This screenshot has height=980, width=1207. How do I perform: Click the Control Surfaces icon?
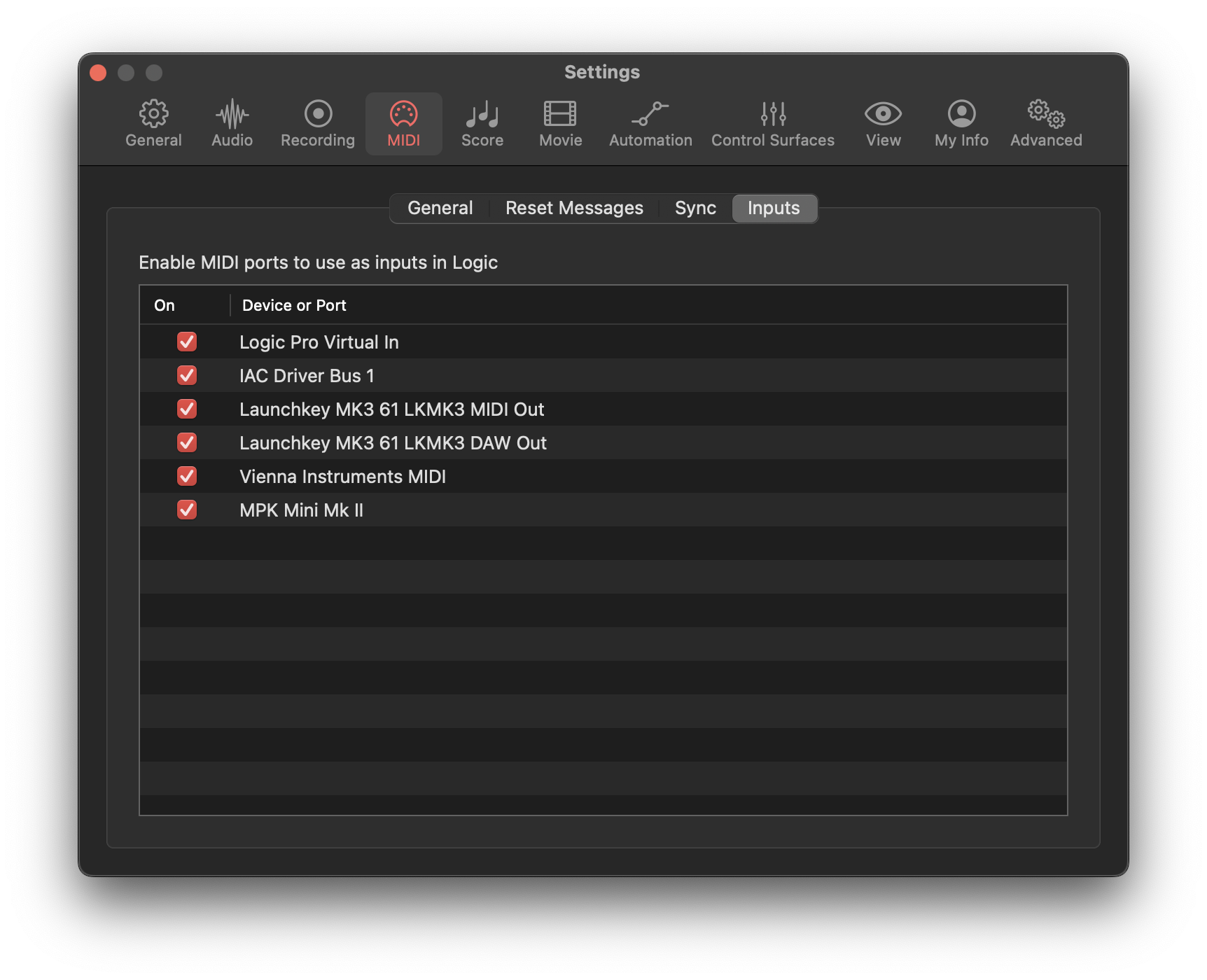(772, 123)
